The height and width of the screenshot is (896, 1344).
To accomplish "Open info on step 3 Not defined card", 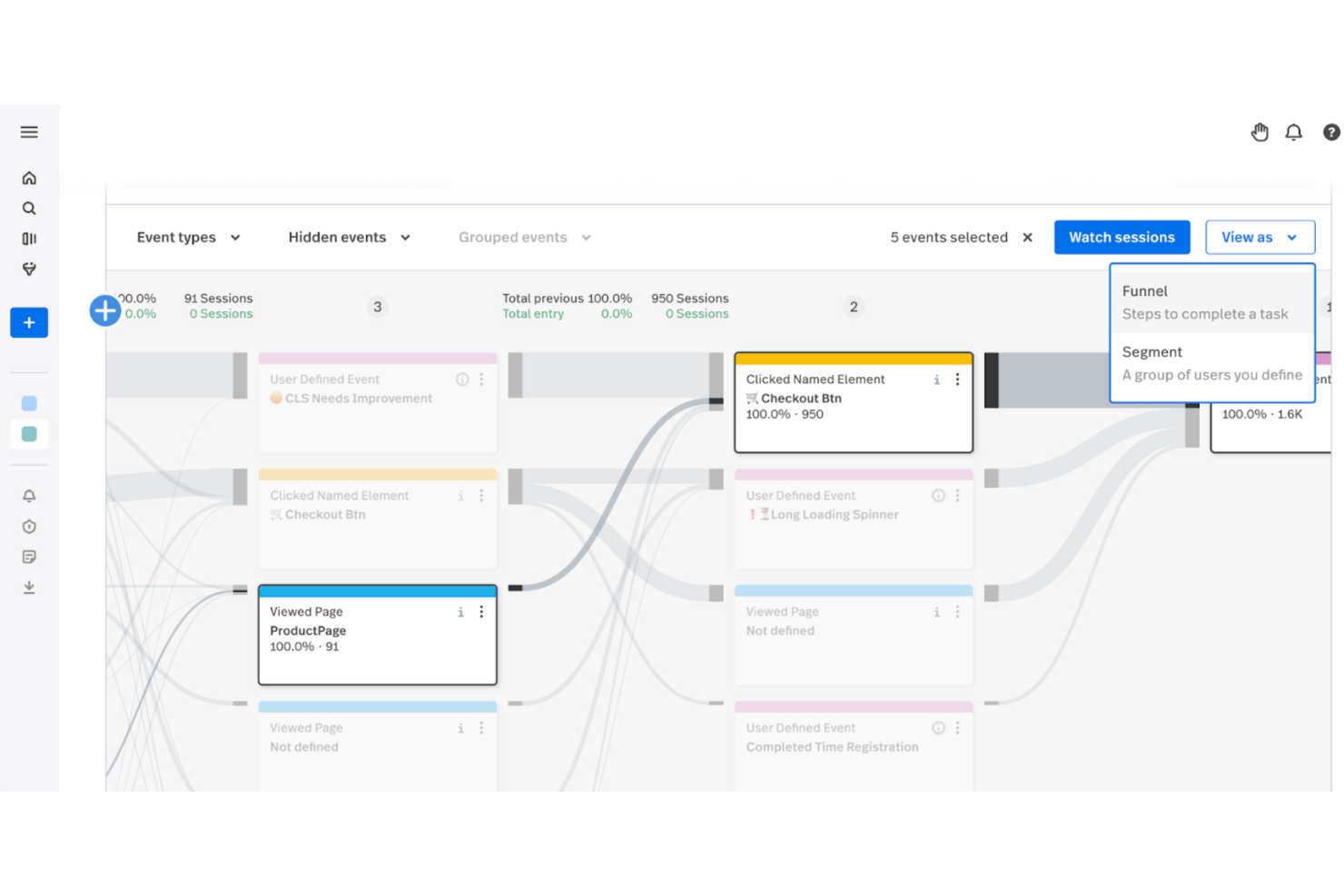I will coord(460,728).
